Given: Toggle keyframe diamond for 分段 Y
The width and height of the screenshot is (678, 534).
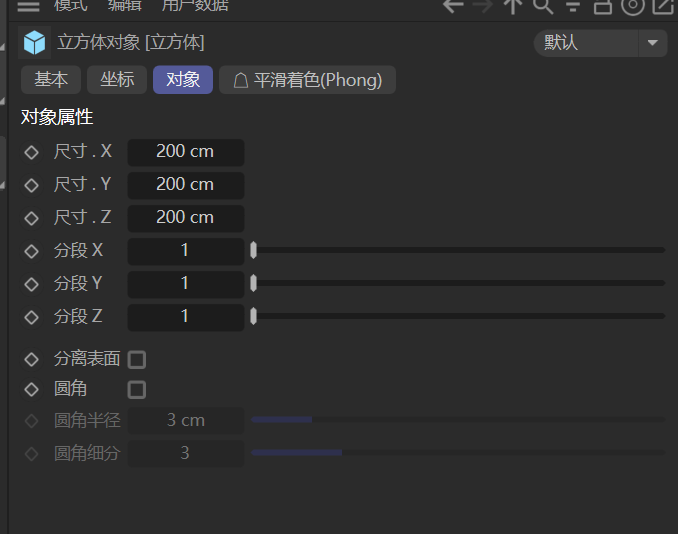Looking at the screenshot, I should pyautogui.click(x=32, y=284).
